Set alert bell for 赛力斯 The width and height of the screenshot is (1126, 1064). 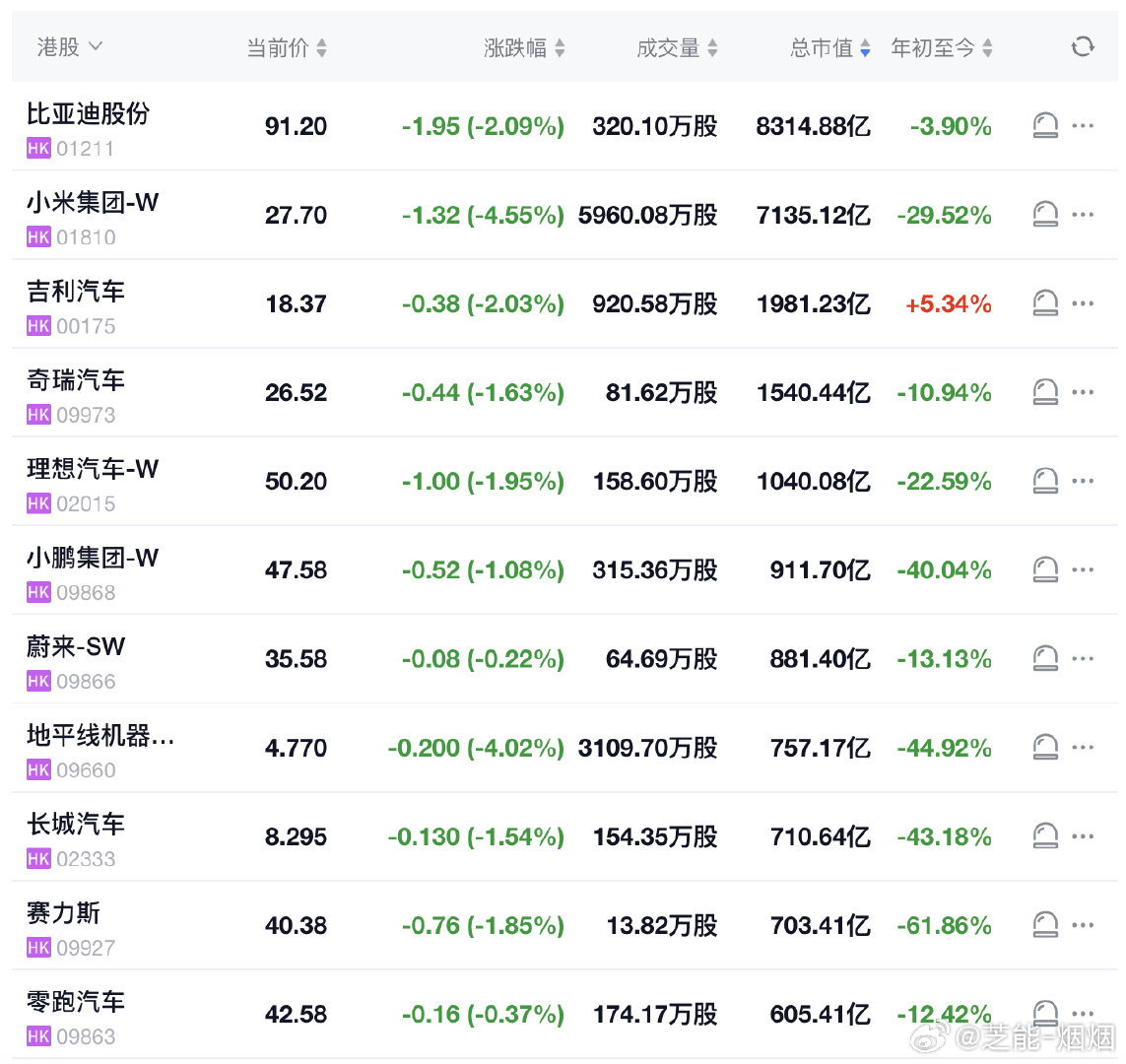[1045, 925]
